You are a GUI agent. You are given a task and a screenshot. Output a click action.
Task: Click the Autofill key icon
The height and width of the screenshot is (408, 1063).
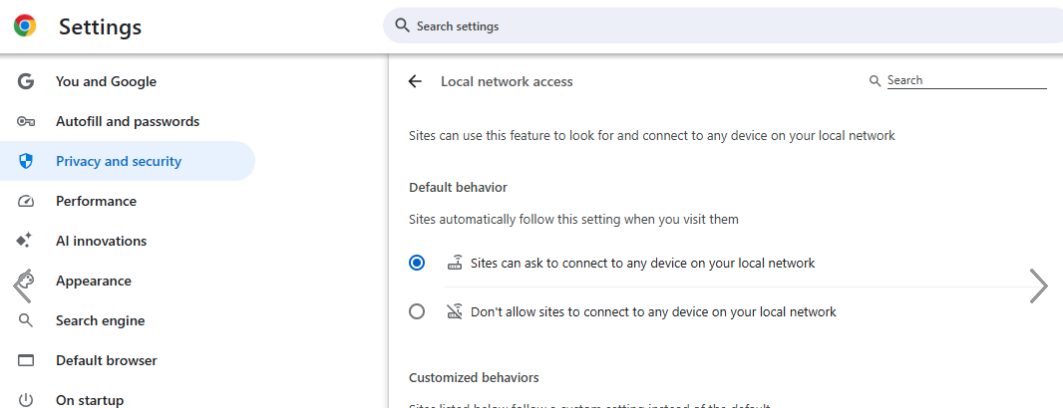pos(26,122)
